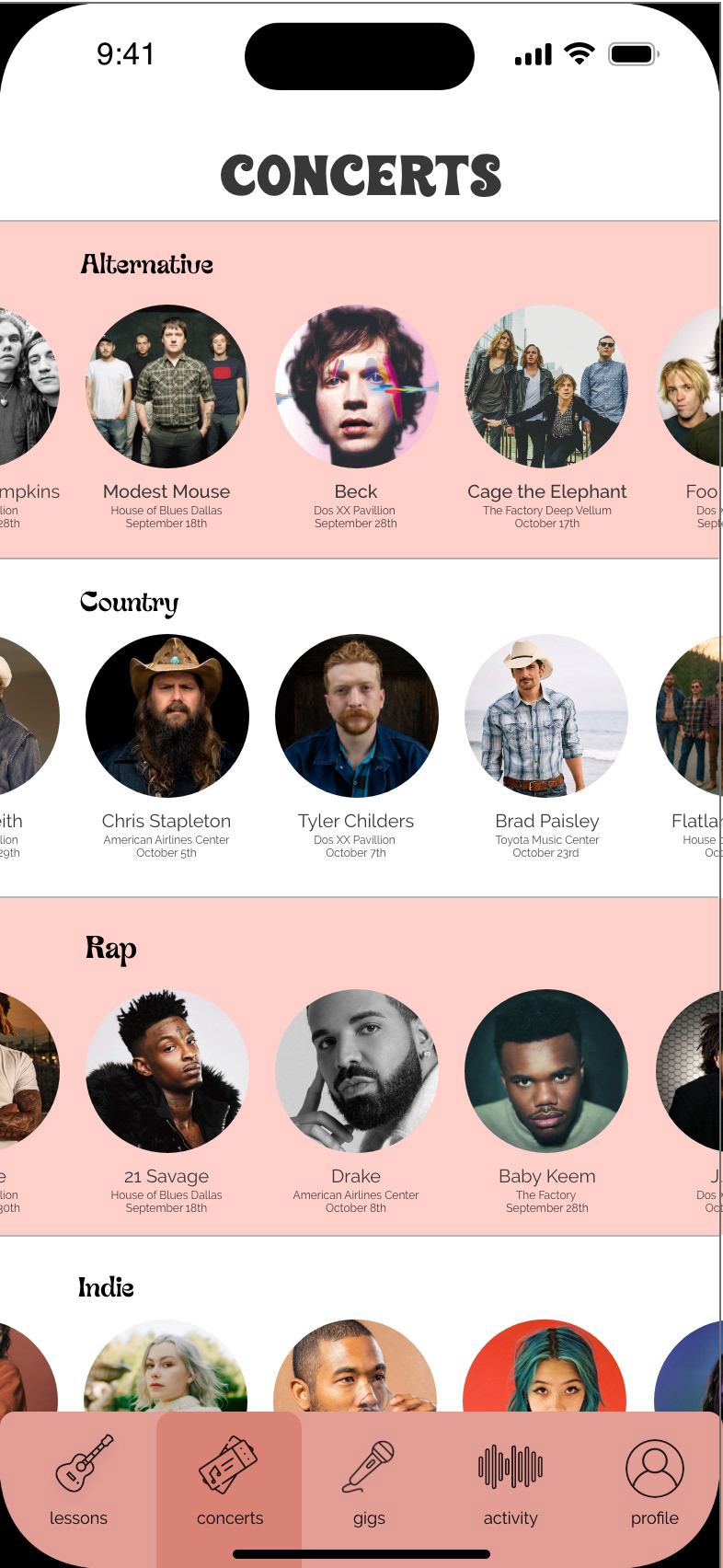Viewport: 723px width, 1568px height.
Task: Select the gigs microphone icon
Action: [x=368, y=1466]
